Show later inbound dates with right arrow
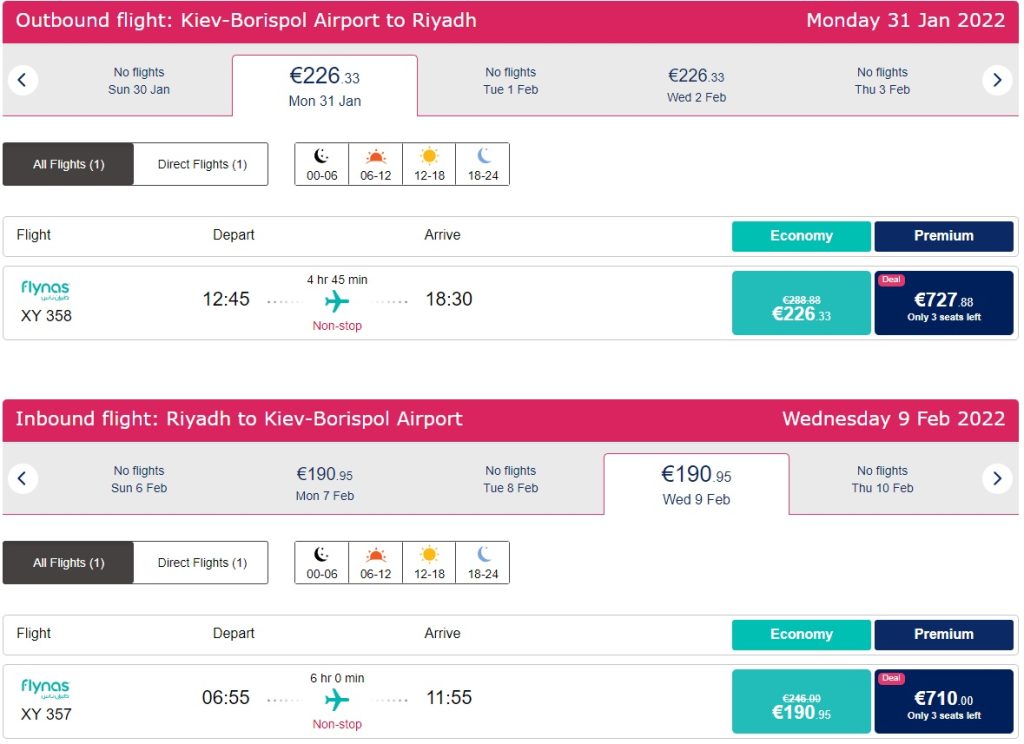The height and width of the screenshot is (744, 1024). (996, 478)
